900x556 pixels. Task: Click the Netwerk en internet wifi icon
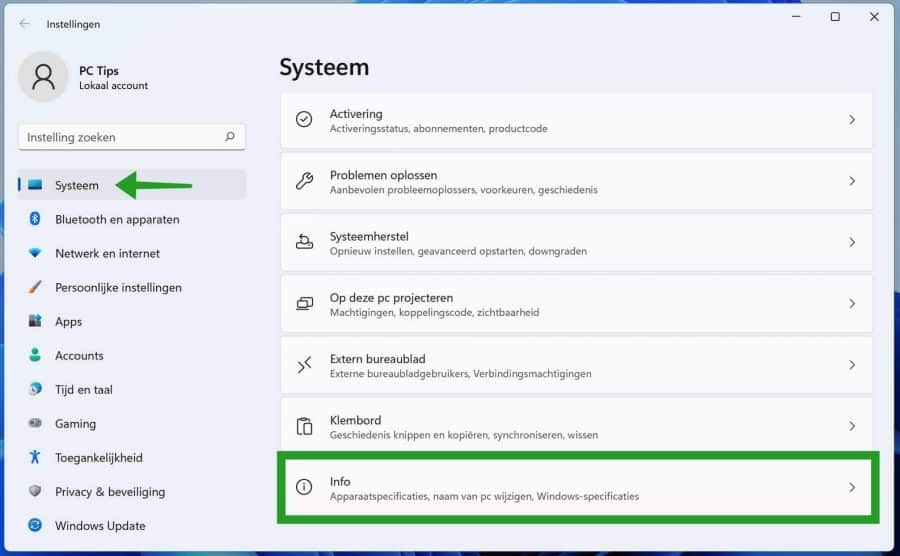(x=35, y=253)
